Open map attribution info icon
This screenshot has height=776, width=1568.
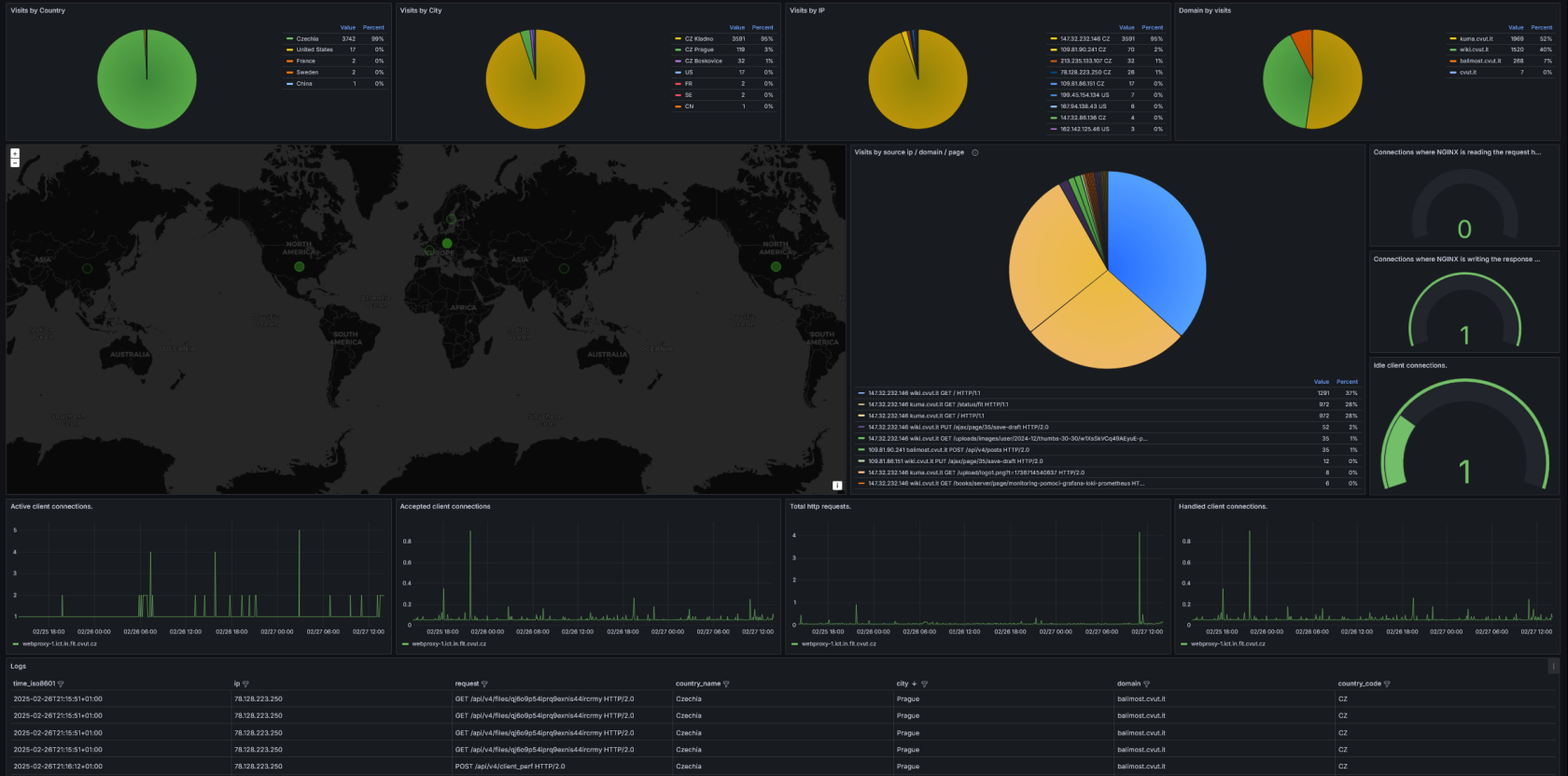pyautogui.click(x=837, y=486)
